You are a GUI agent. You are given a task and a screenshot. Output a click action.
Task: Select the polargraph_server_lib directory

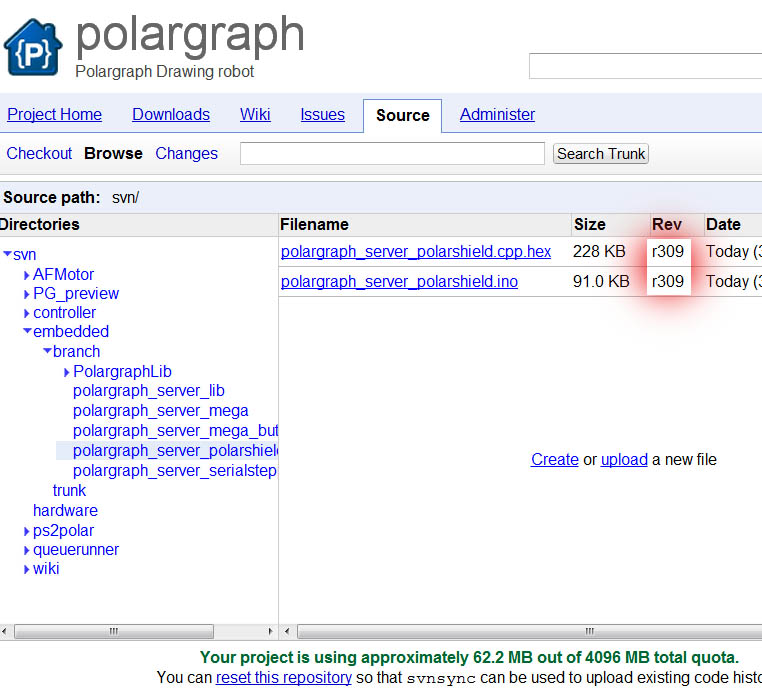149,391
